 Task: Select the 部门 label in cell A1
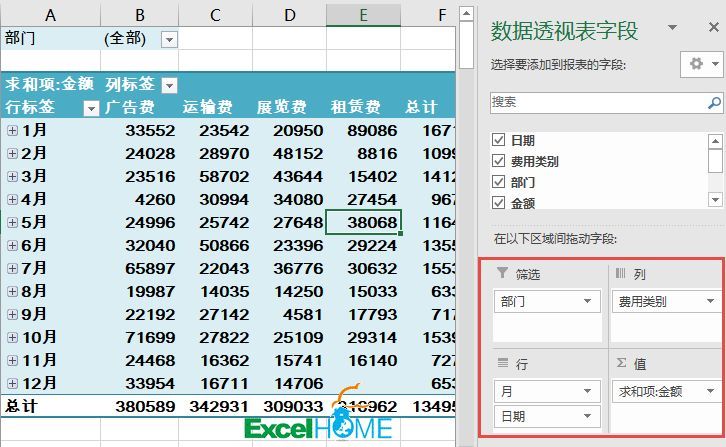50,38
